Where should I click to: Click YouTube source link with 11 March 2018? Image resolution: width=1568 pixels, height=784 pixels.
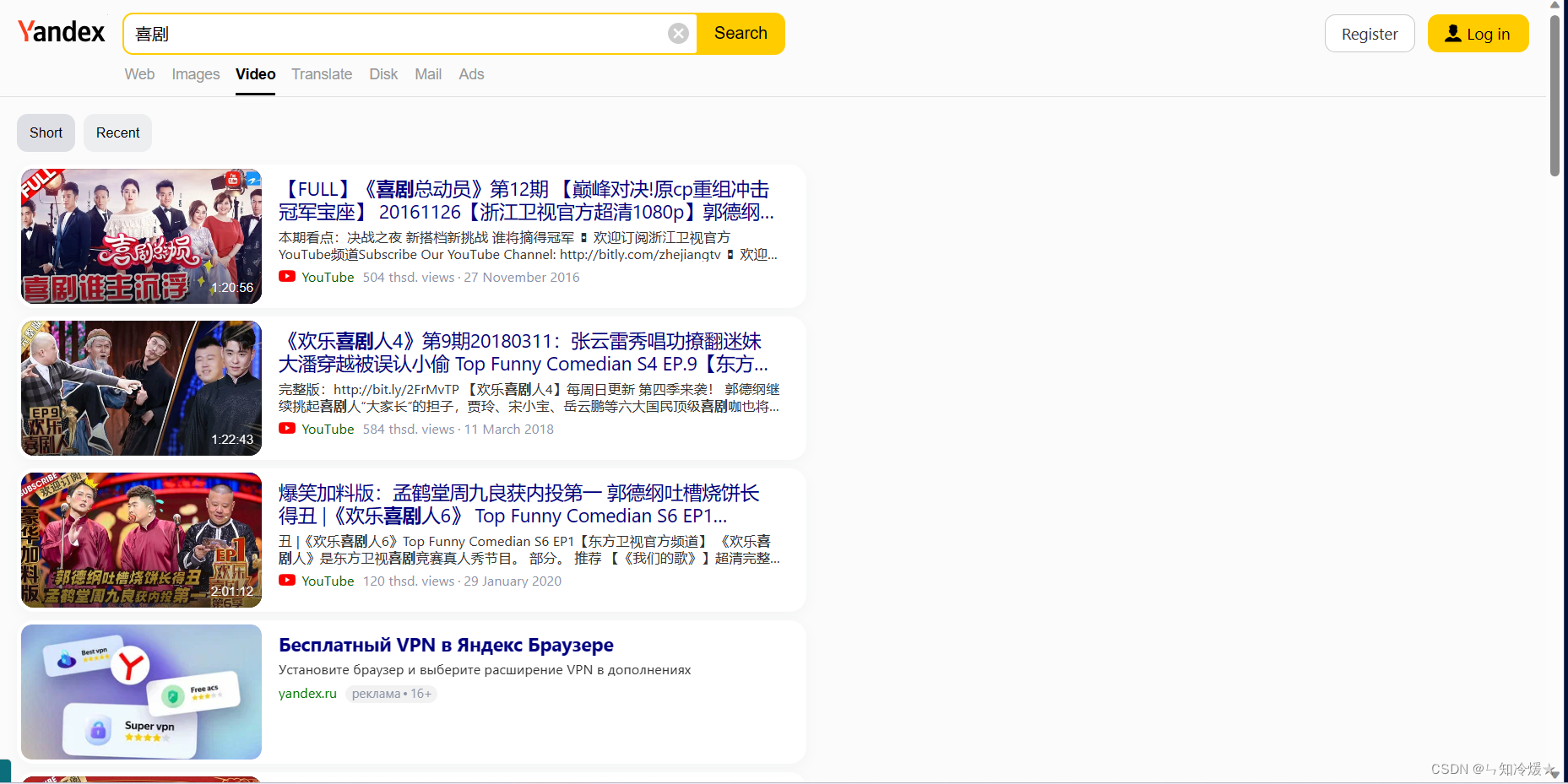point(328,429)
